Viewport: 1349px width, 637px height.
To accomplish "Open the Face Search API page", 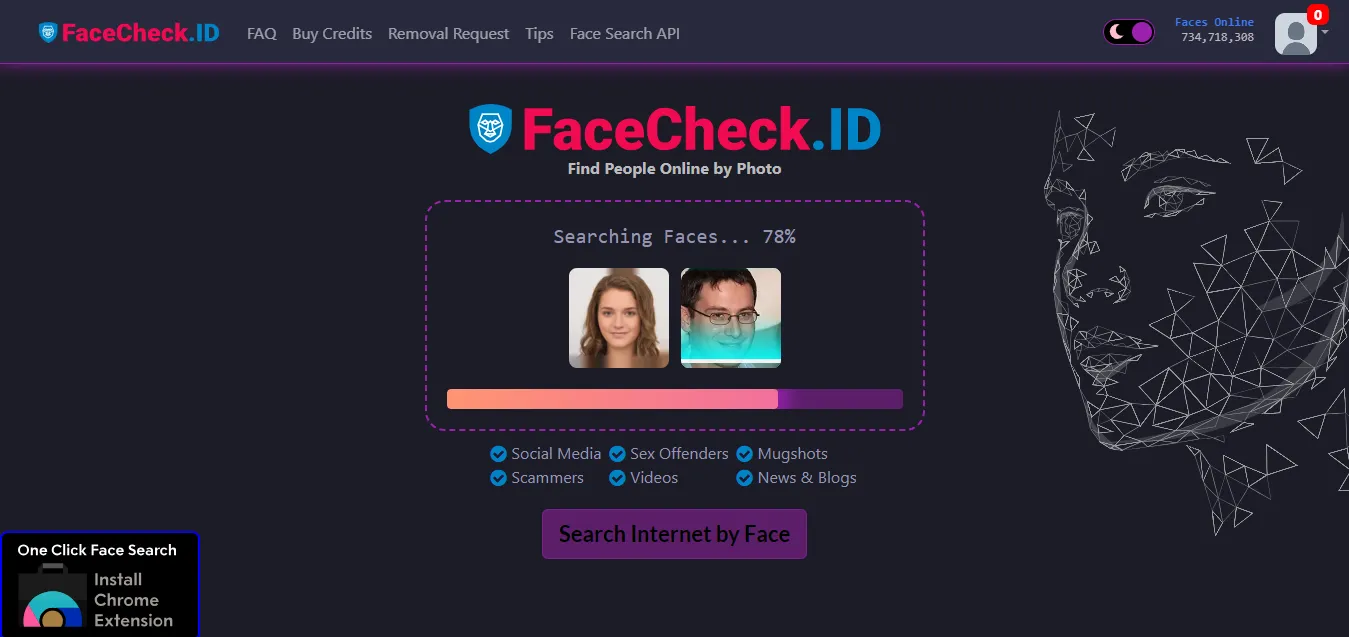I will [624, 33].
